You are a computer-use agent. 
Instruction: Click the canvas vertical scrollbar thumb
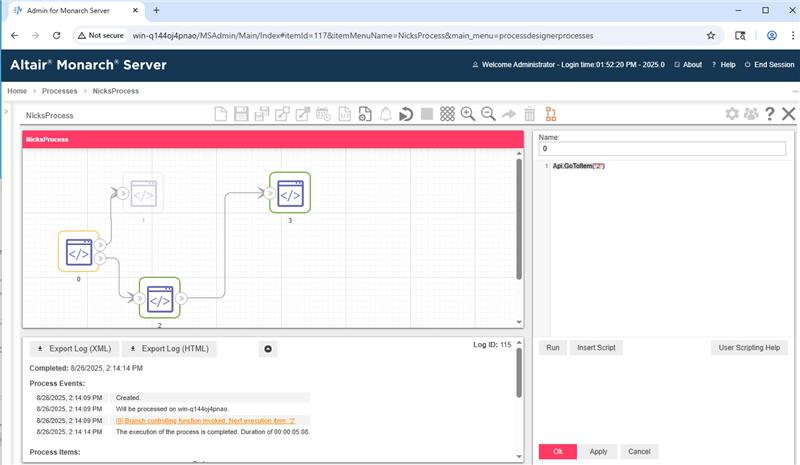pos(519,219)
